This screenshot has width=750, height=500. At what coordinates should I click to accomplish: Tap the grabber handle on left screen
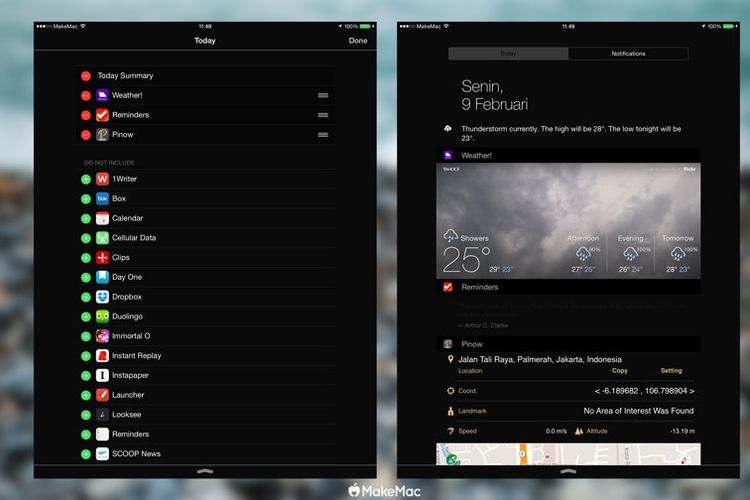(x=205, y=471)
